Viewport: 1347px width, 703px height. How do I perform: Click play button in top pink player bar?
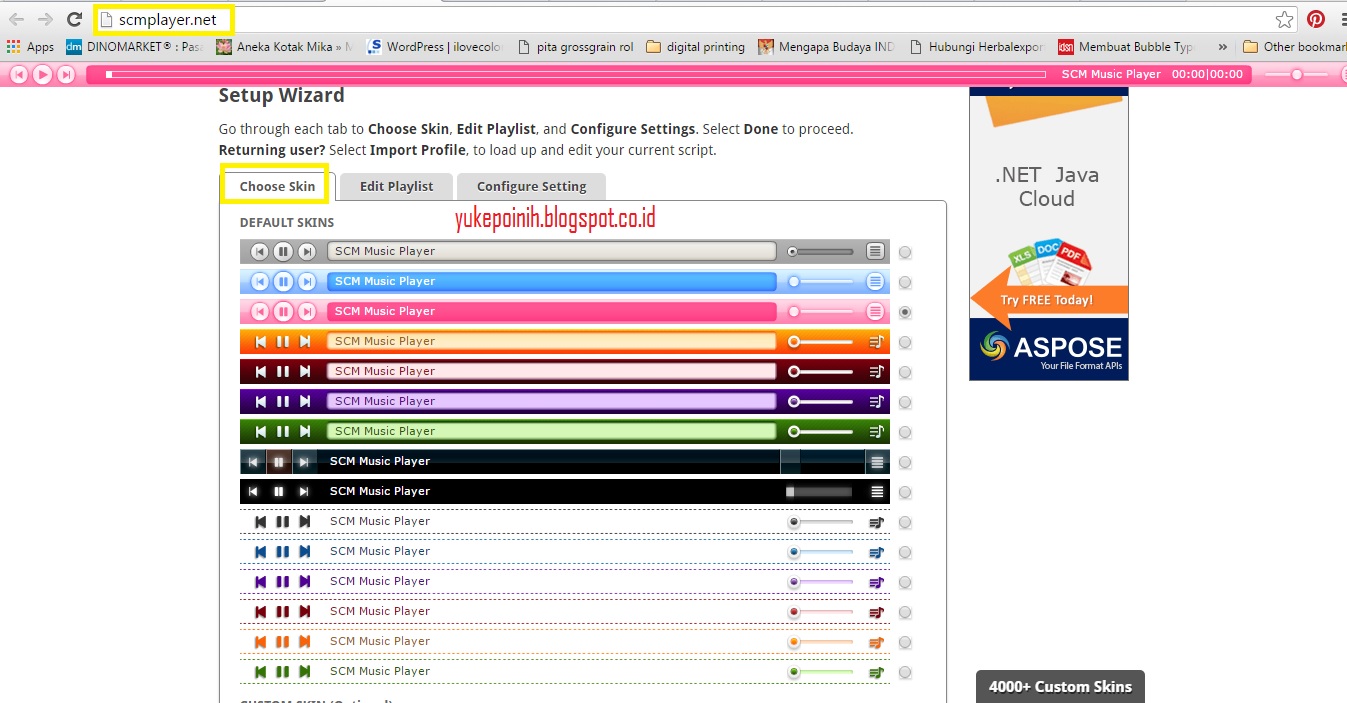pyautogui.click(x=42, y=74)
